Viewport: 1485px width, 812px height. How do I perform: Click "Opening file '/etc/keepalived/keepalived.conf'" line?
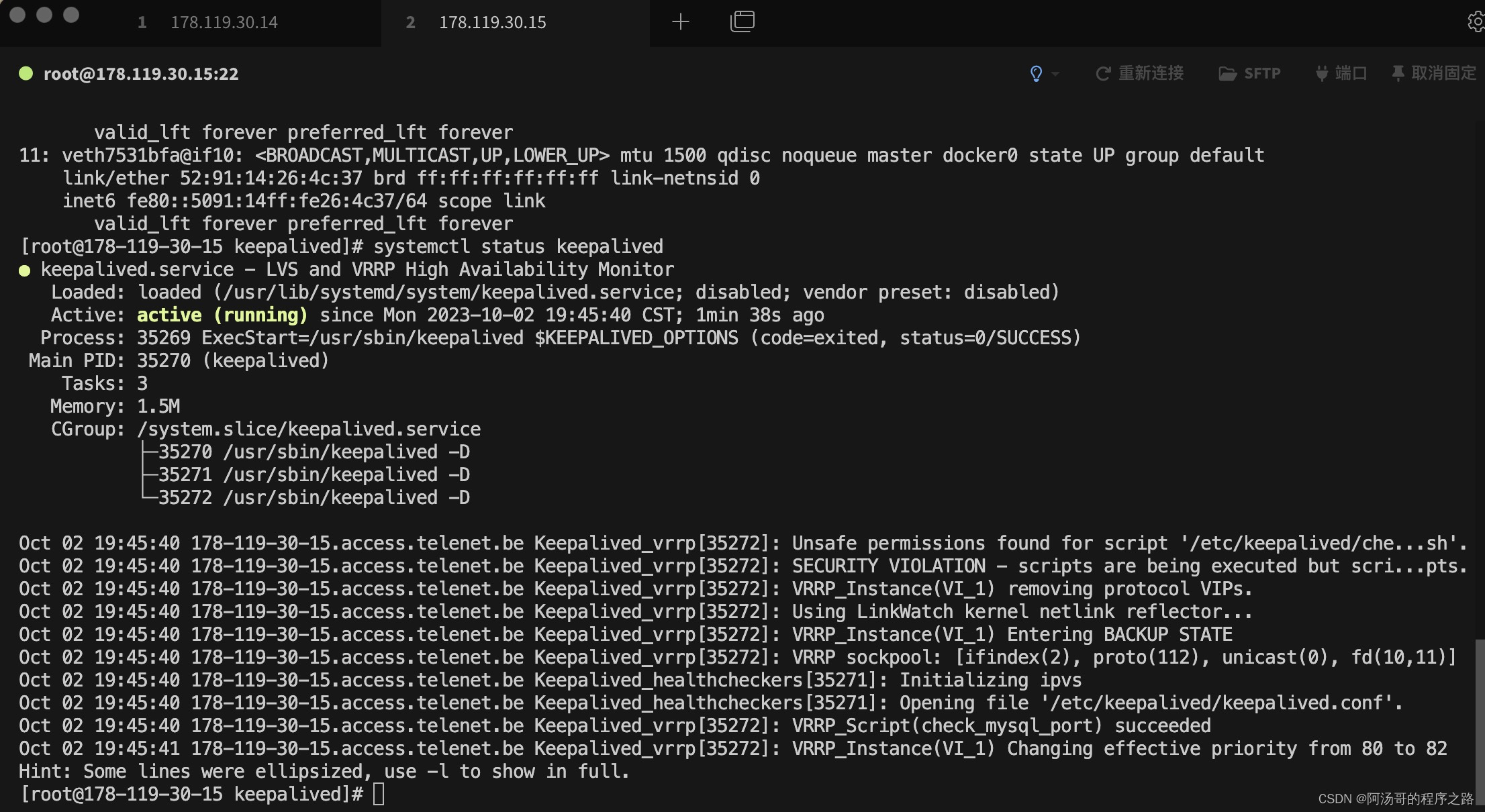711,703
